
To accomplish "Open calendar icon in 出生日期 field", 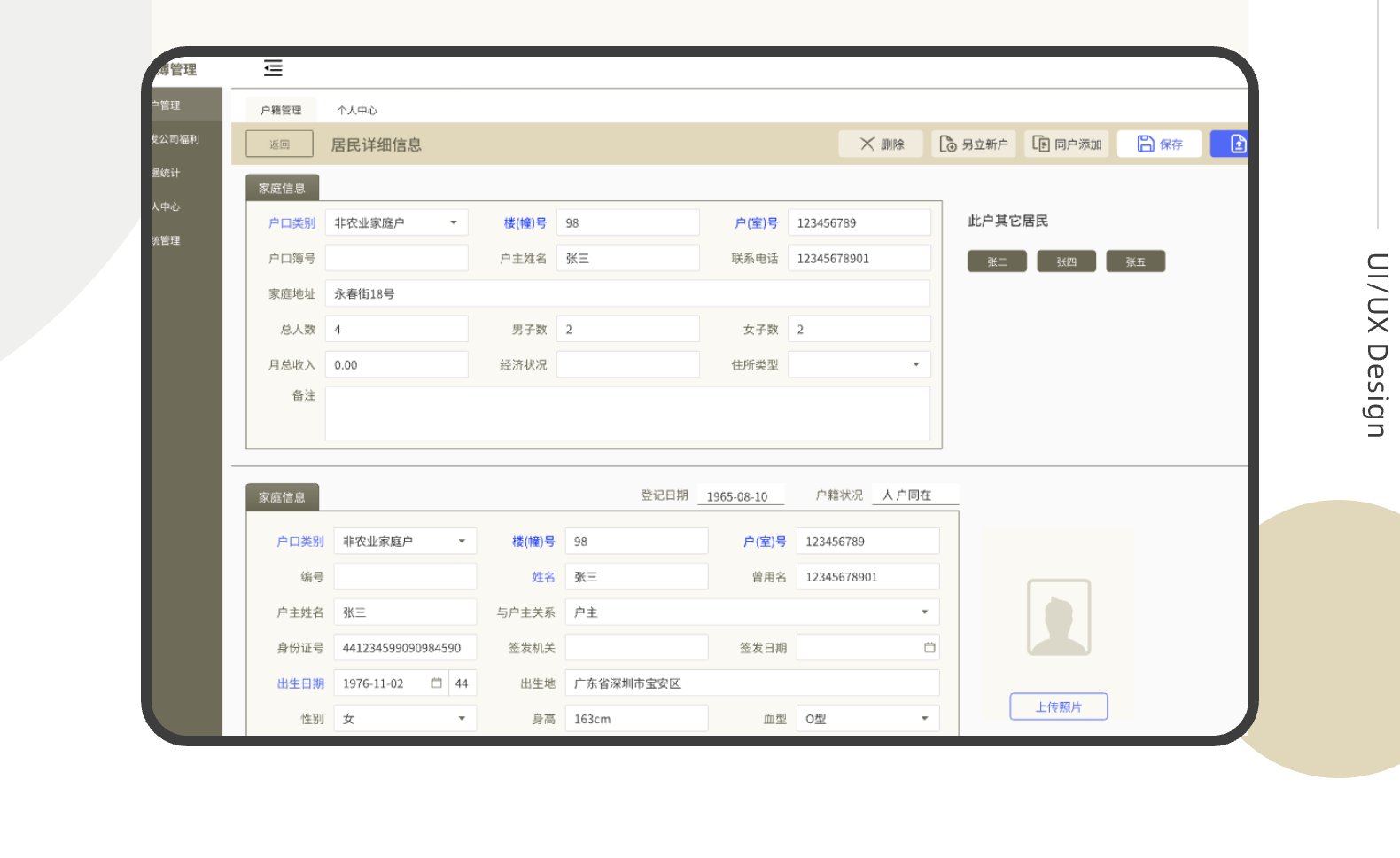I will point(436,683).
